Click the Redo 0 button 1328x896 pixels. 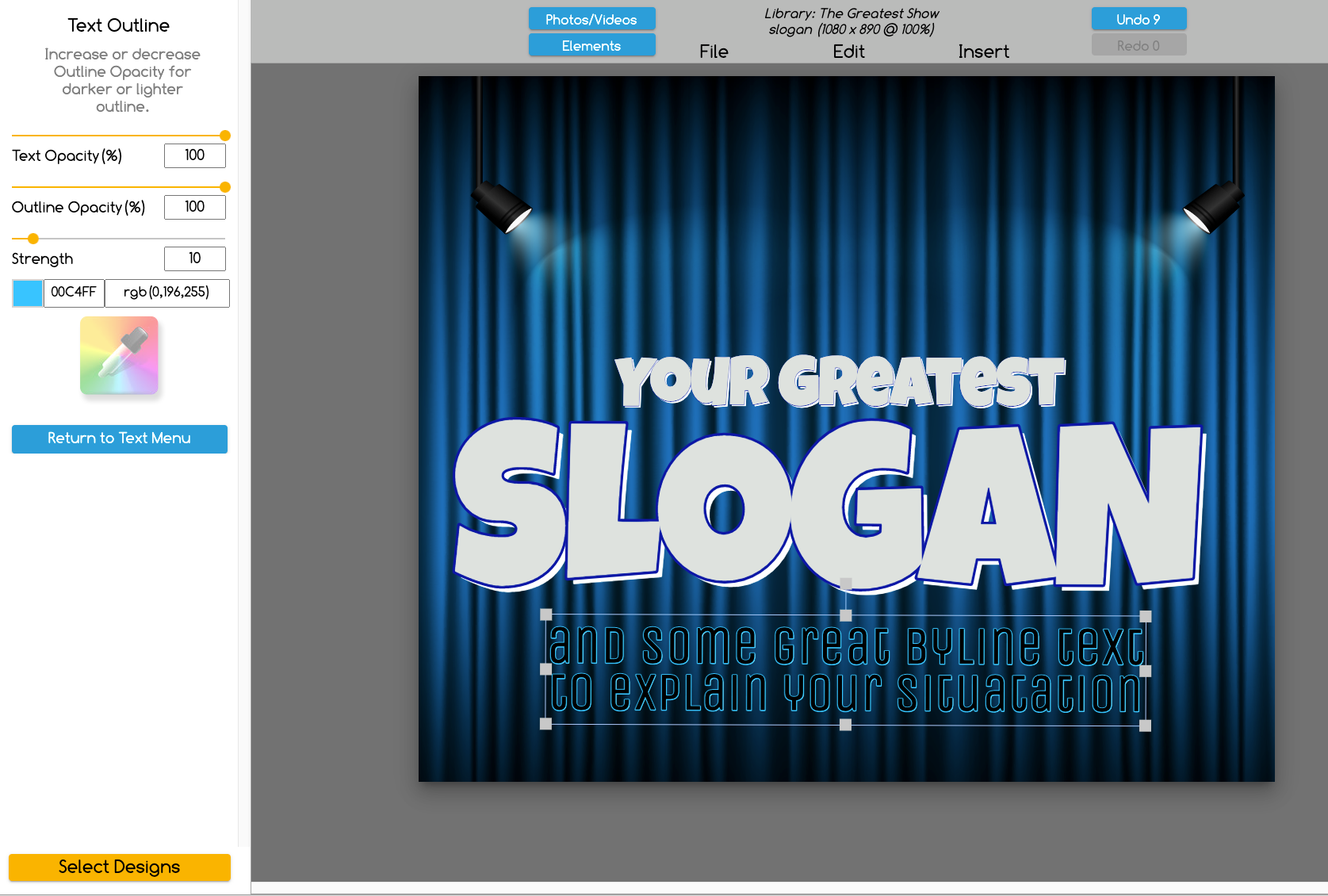tap(1138, 45)
